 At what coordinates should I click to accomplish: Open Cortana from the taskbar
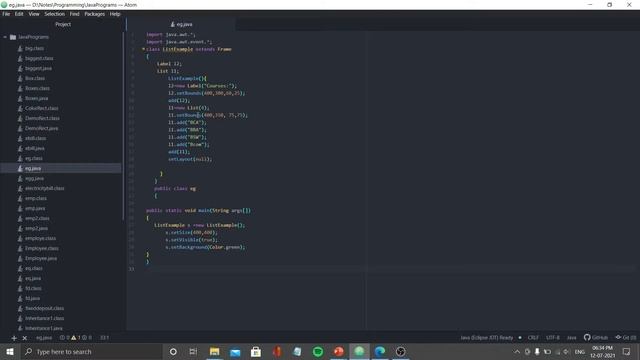click(173, 351)
